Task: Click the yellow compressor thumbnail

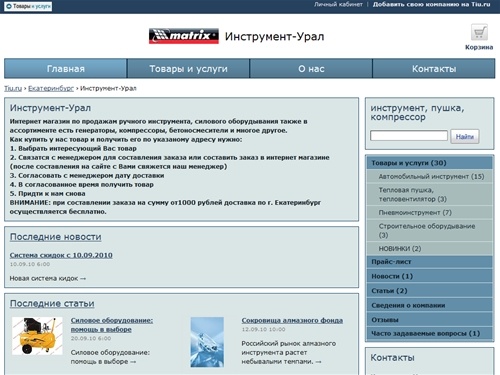Action: tap(37, 336)
